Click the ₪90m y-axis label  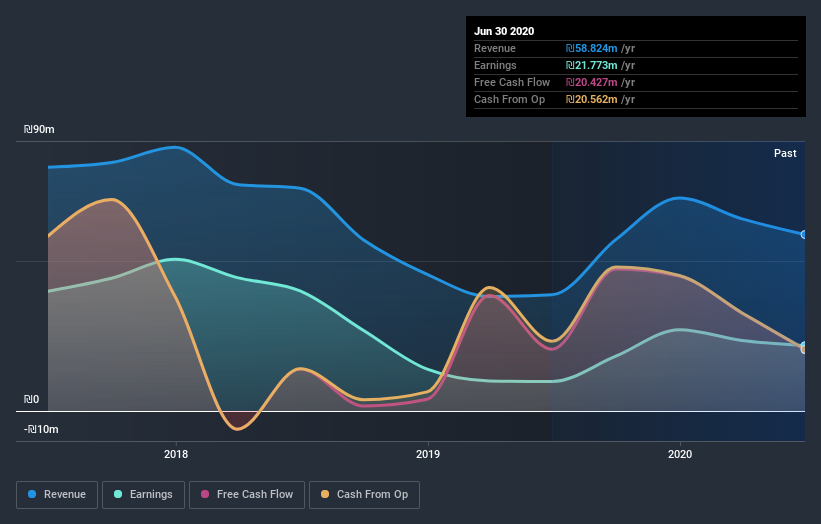(x=39, y=129)
